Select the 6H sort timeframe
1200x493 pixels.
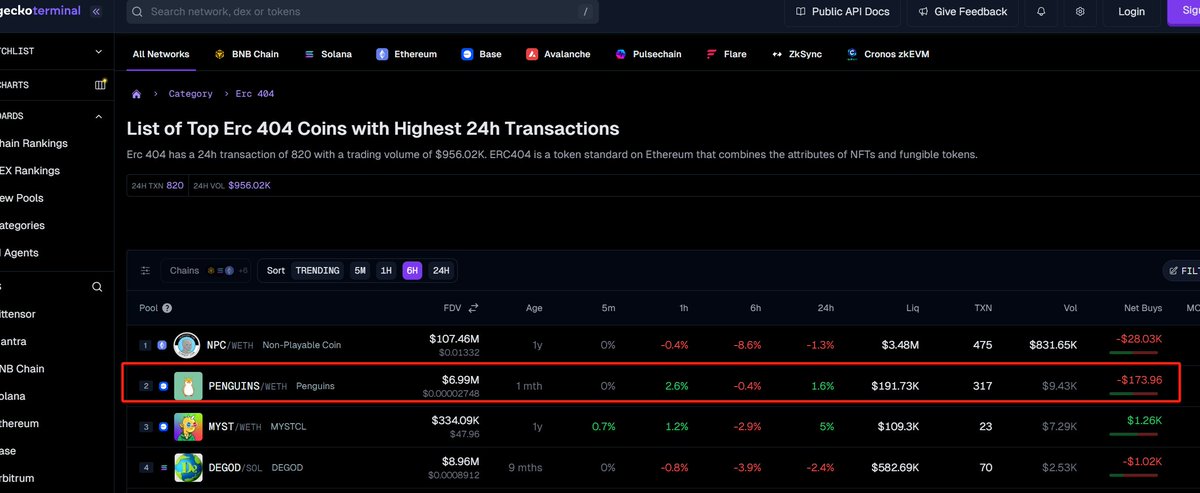tap(412, 271)
